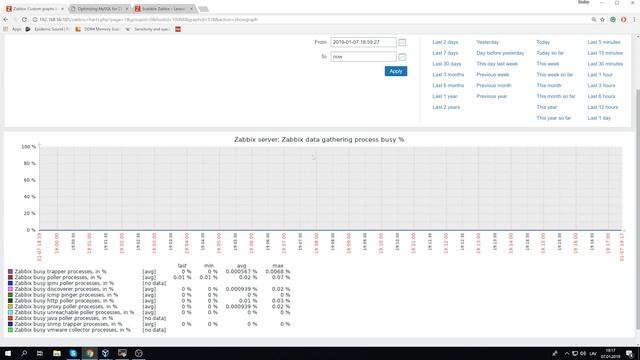640x360 pixels.
Task: Click the Chrome taskbar icon
Action: 89,353
